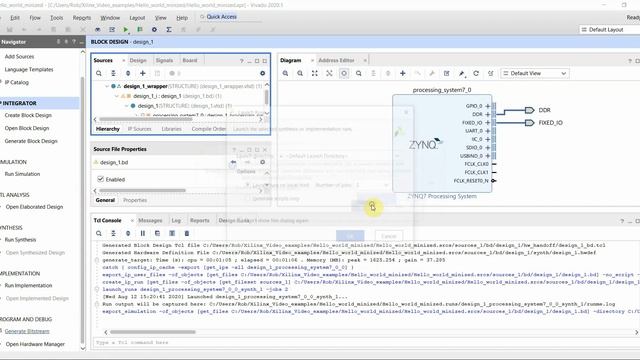Zoom fit the diagram view
Screen dimensions: 640x360
pos(315,73)
